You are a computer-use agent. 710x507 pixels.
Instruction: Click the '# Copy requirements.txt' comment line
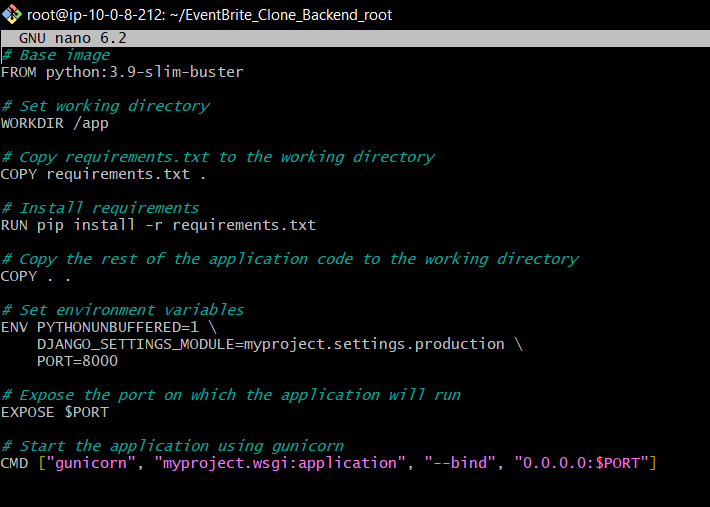[x=218, y=157]
